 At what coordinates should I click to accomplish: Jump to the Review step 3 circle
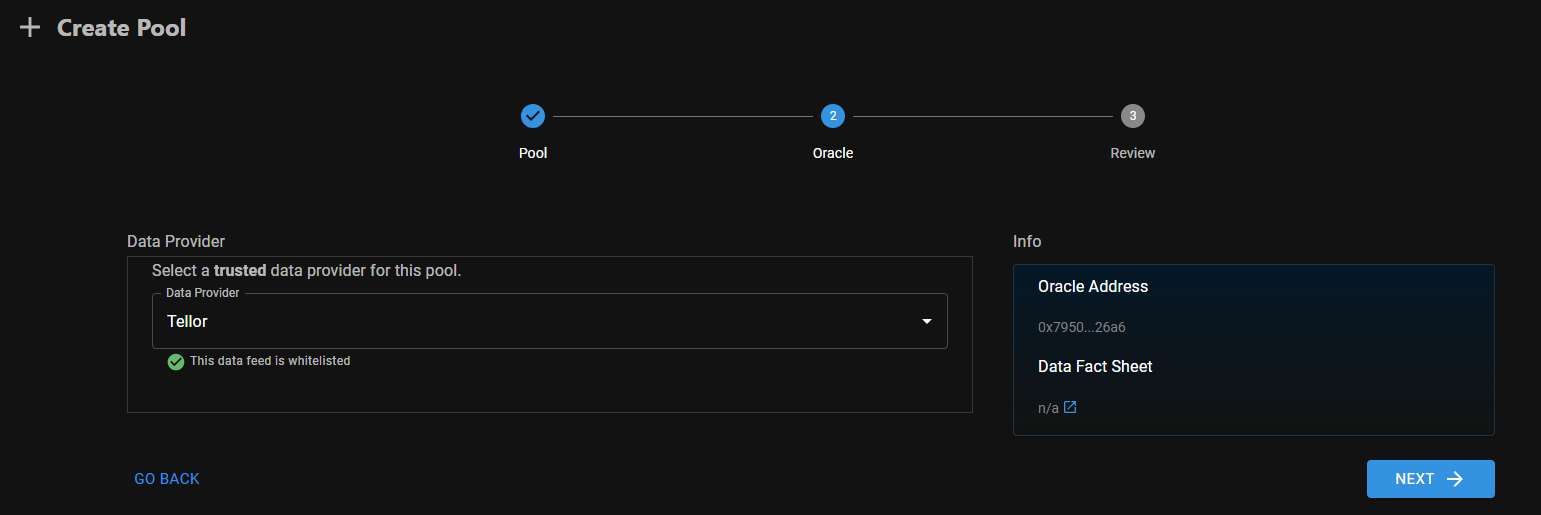click(1133, 116)
